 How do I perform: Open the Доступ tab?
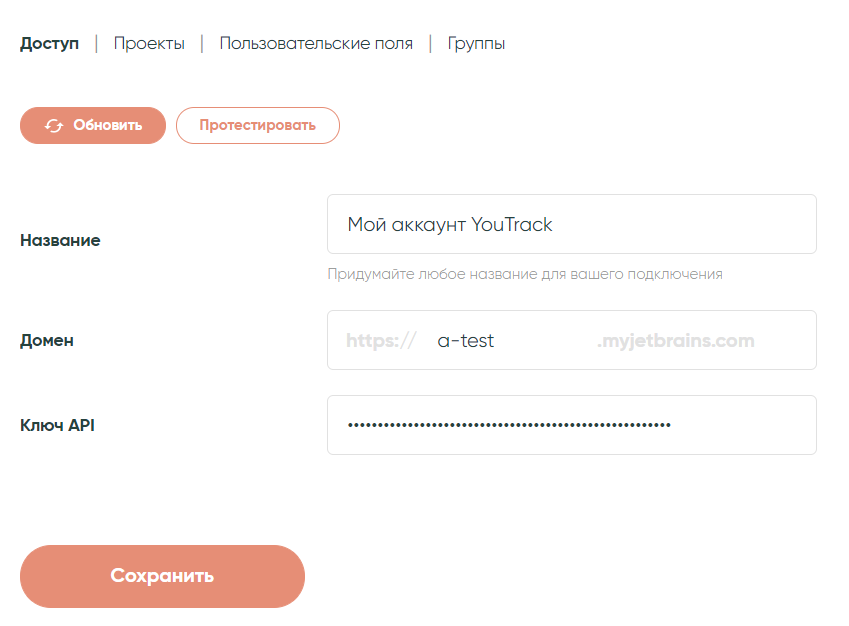click(x=49, y=44)
